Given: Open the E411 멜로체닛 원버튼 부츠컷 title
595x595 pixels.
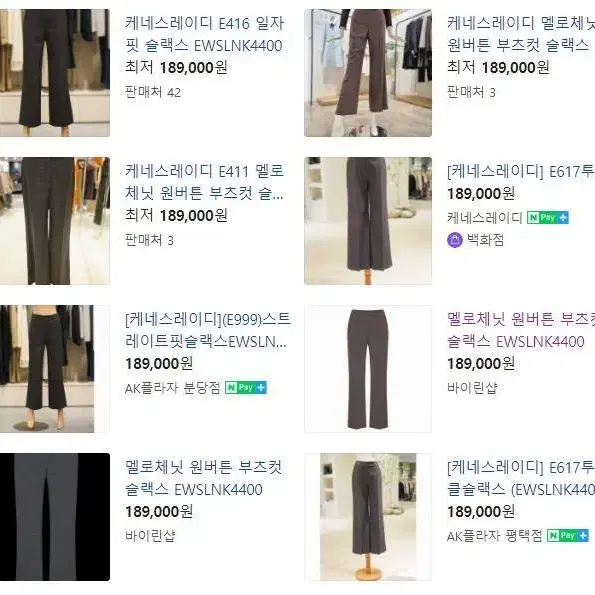Looking at the screenshot, I should pos(204,183).
